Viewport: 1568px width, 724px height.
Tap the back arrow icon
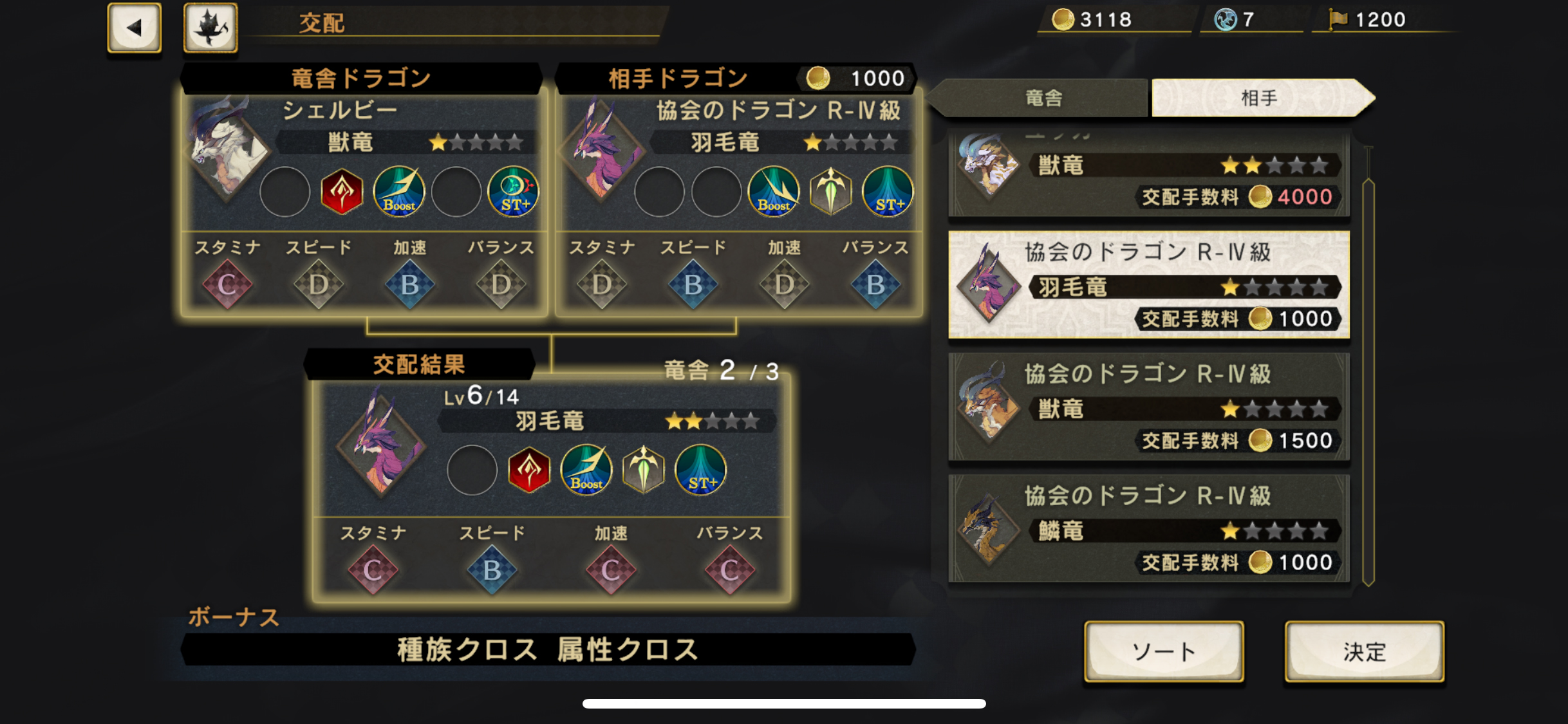(135, 28)
